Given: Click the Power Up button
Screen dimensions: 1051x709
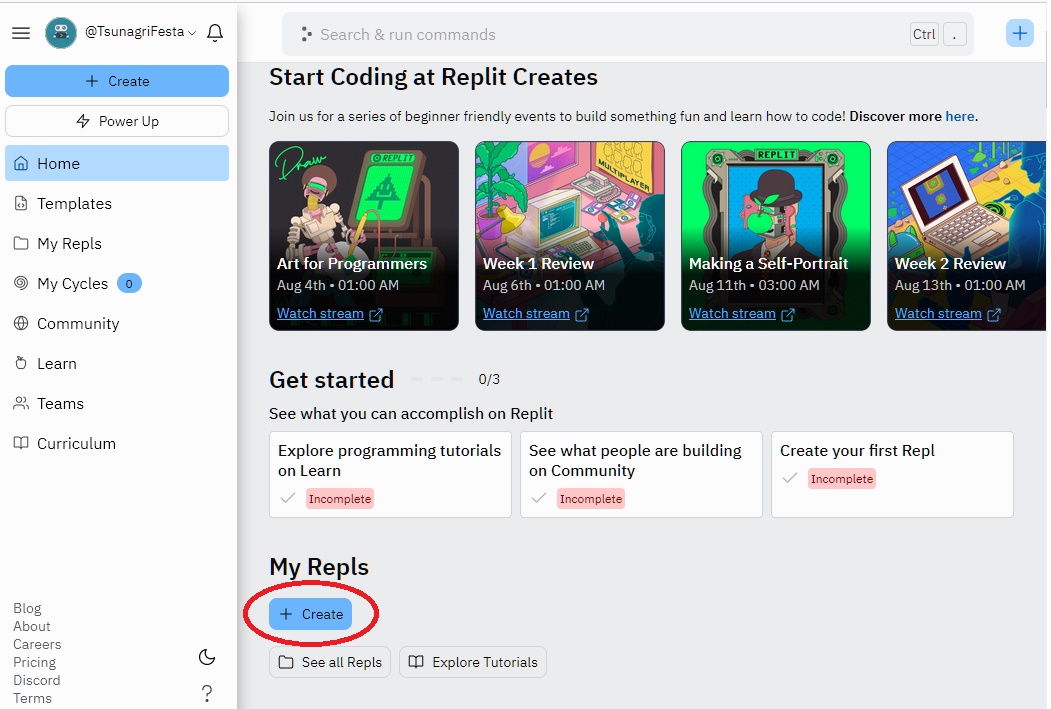Looking at the screenshot, I should 117,121.
